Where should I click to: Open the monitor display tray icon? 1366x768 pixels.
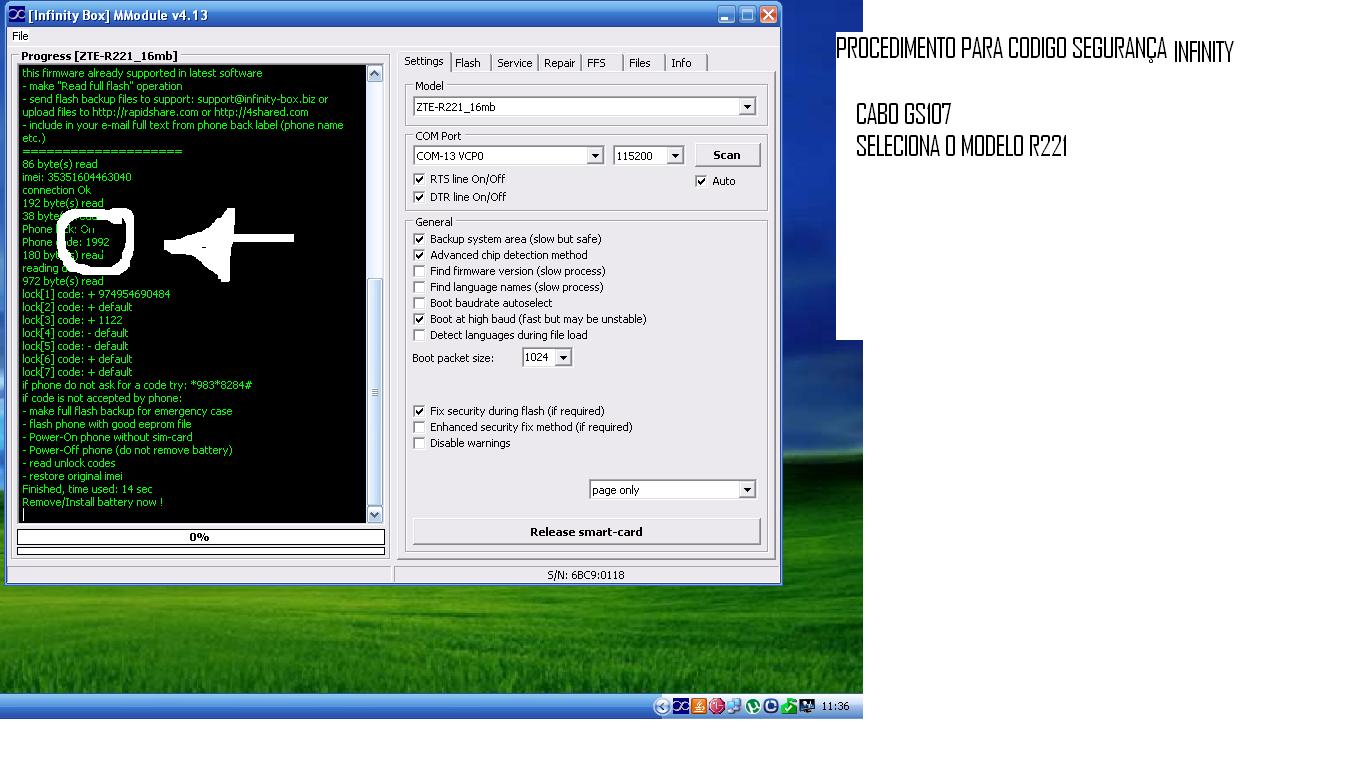[807, 706]
